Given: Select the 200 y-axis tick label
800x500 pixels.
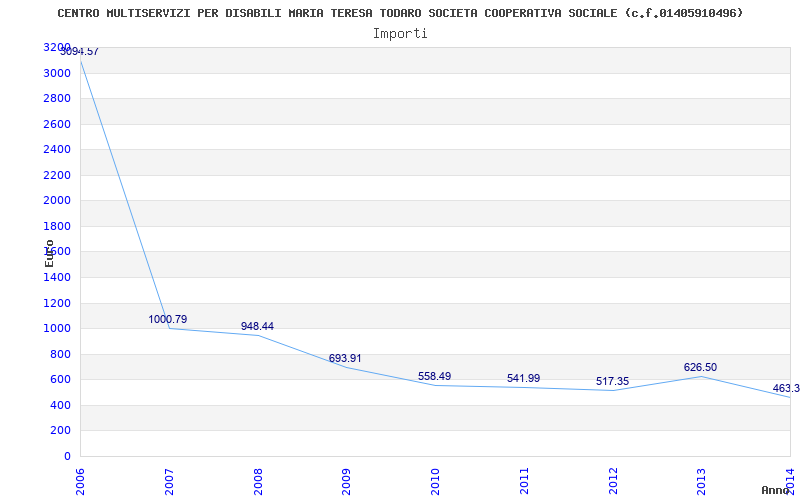Looking at the screenshot, I should [x=61, y=430].
